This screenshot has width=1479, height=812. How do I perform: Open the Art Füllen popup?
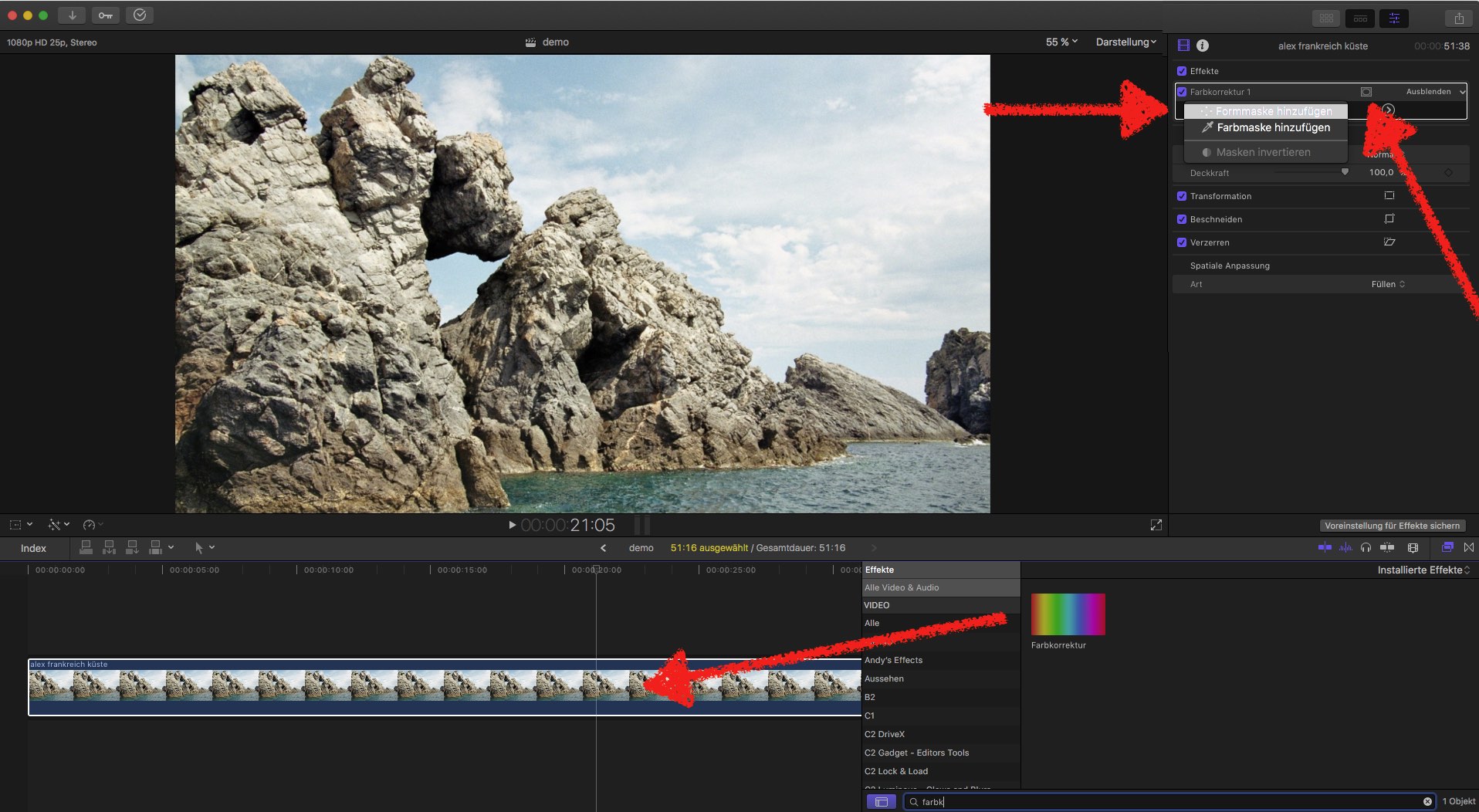(1387, 284)
